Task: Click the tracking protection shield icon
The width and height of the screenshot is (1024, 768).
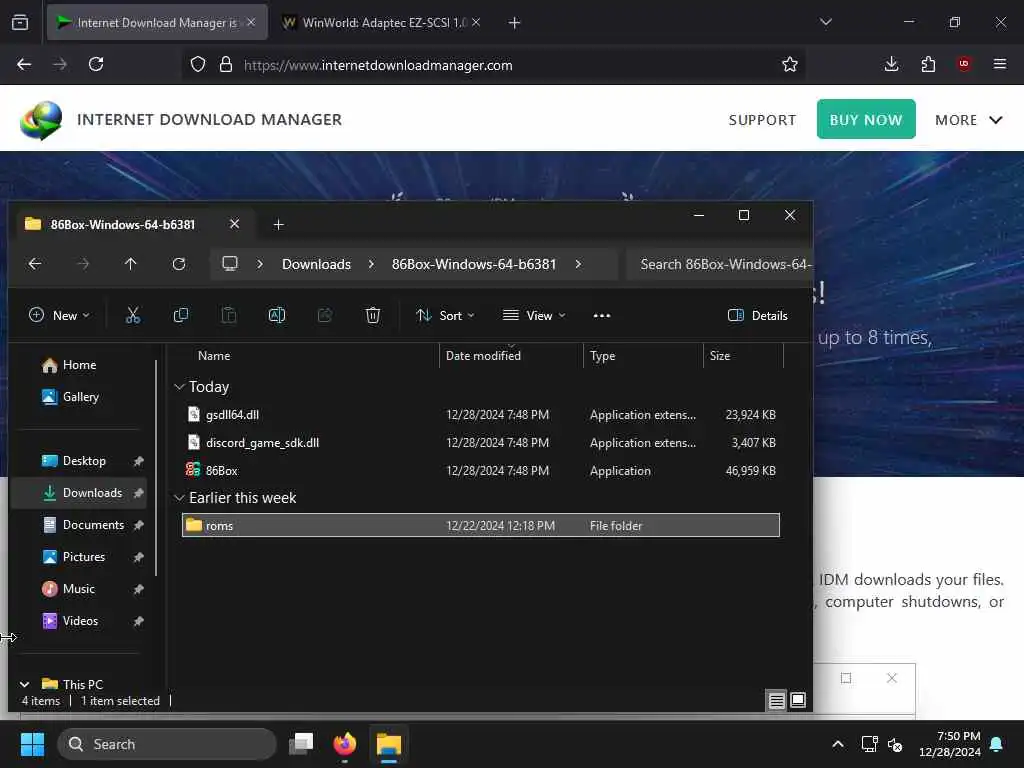Action: 198,64
